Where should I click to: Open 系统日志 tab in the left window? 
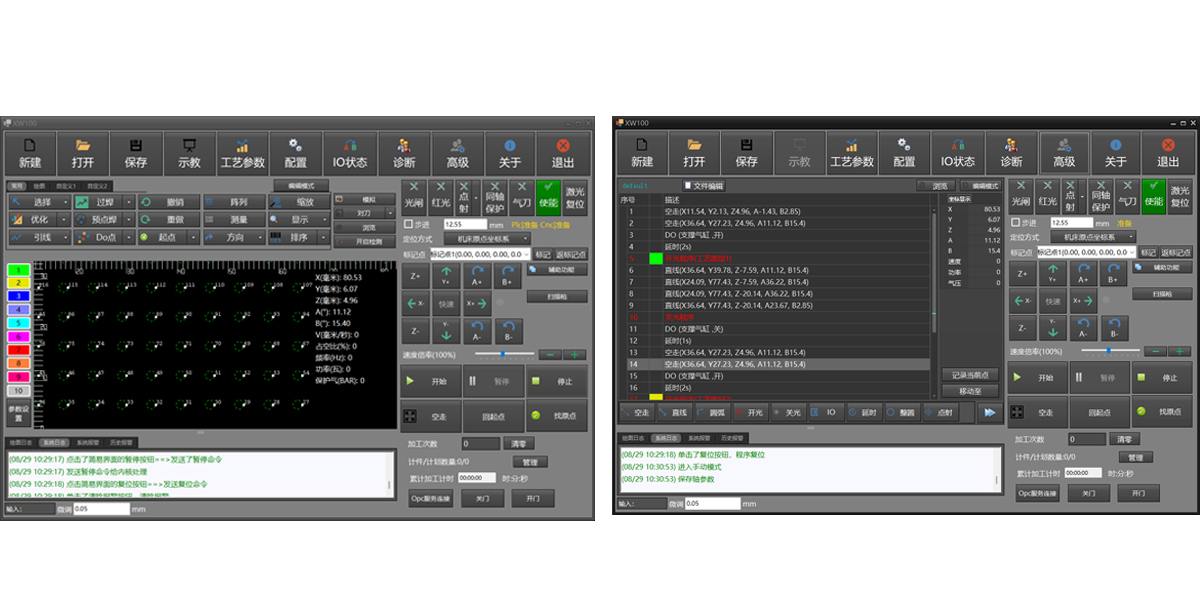click(53, 441)
